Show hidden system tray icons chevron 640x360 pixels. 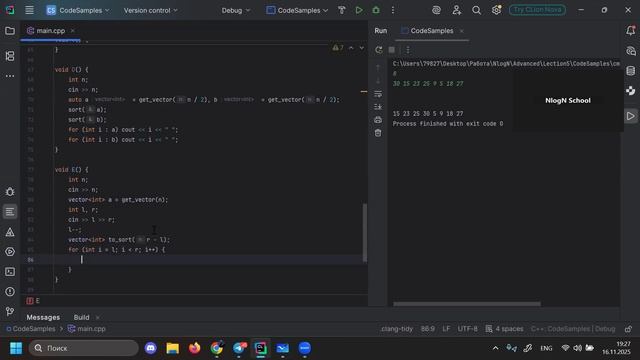click(x=496, y=348)
